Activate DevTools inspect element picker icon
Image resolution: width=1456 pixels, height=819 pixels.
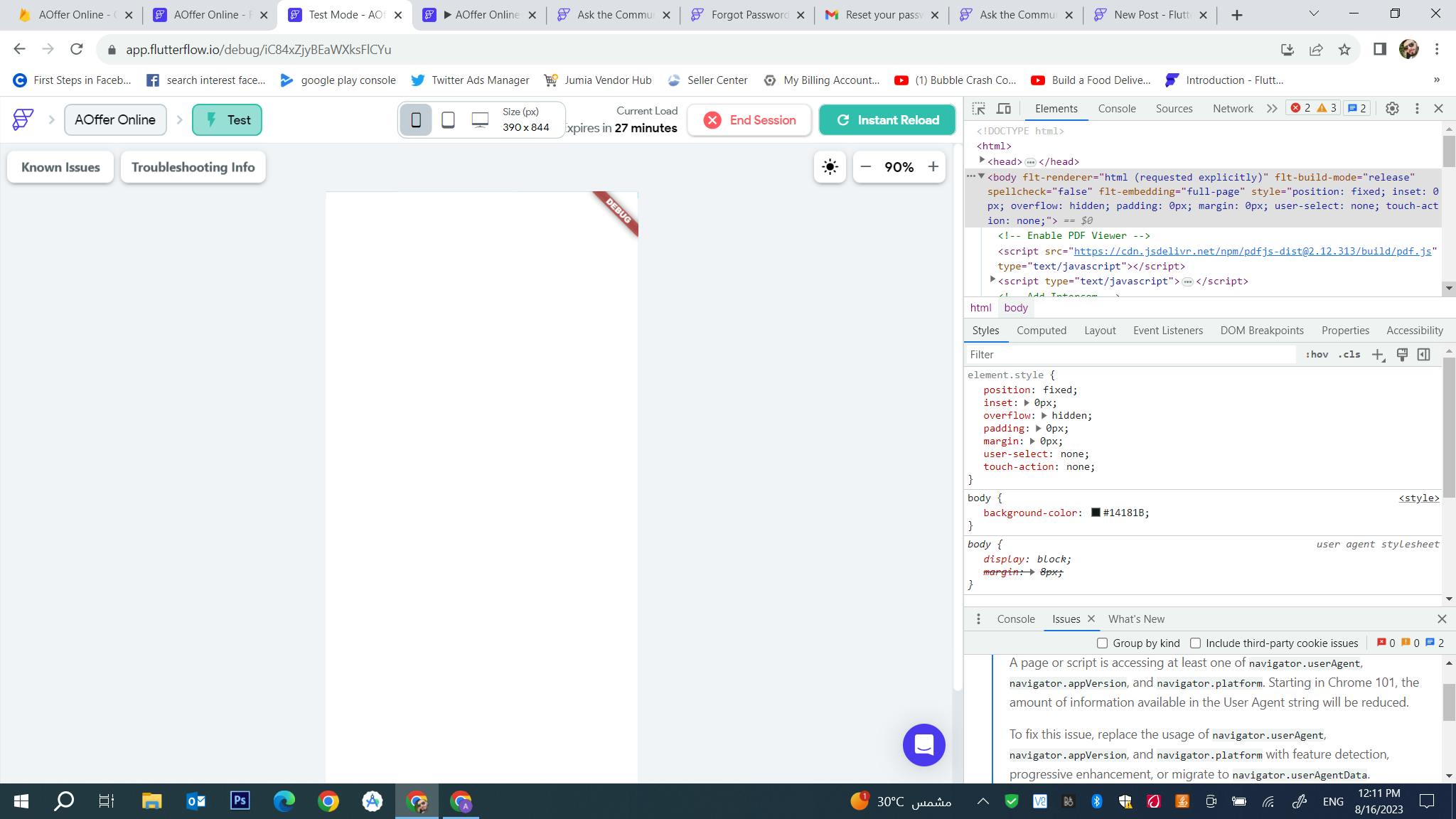(978, 109)
